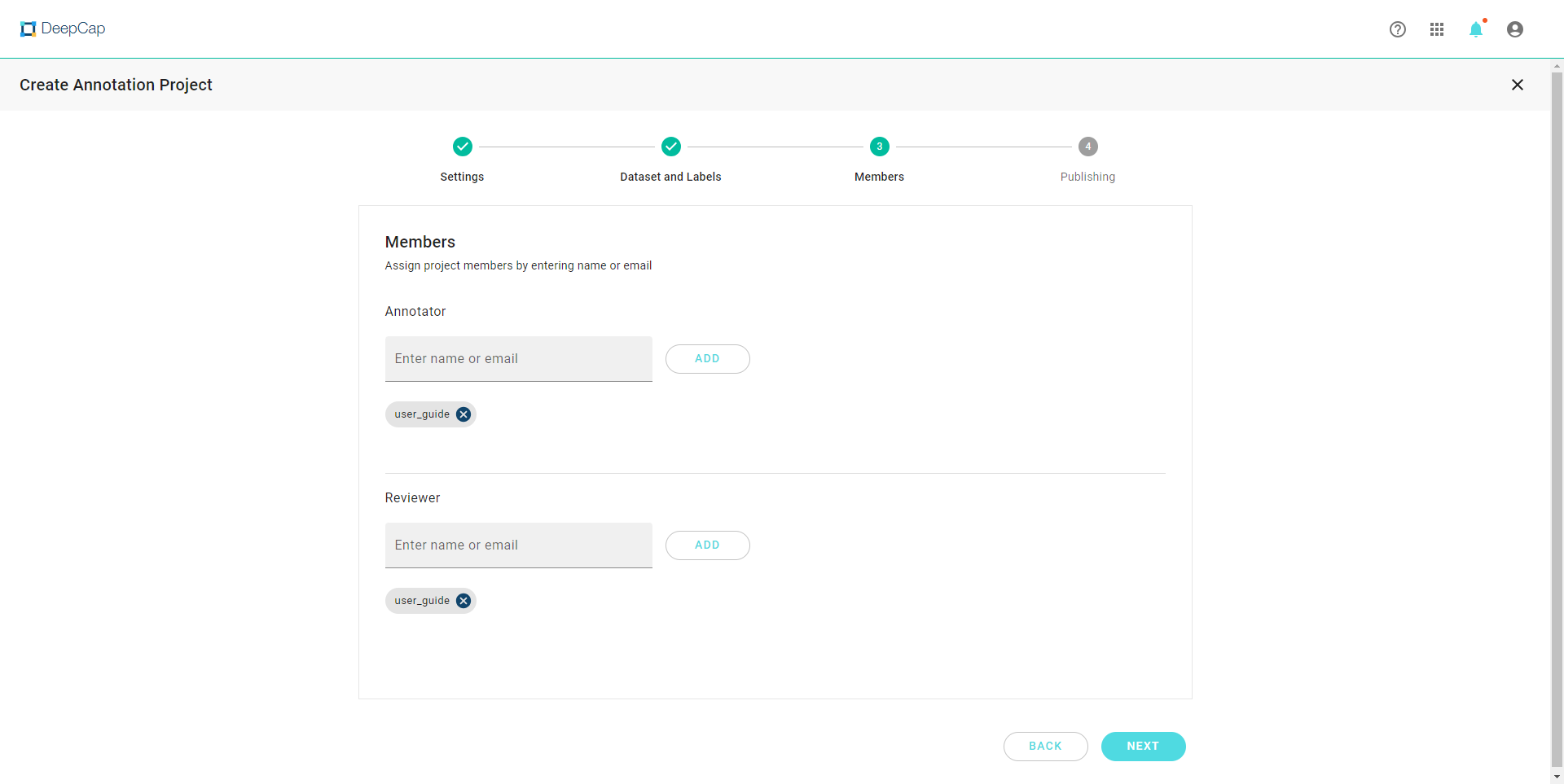Viewport: 1564px width, 784px height.
Task: Click the DeepCap logo
Action: (63, 28)
